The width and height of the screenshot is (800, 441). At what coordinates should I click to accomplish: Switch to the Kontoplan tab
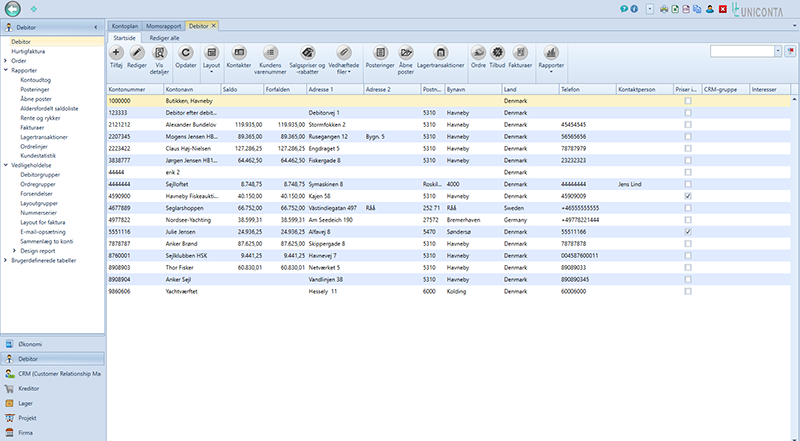(x=124, y=26)
